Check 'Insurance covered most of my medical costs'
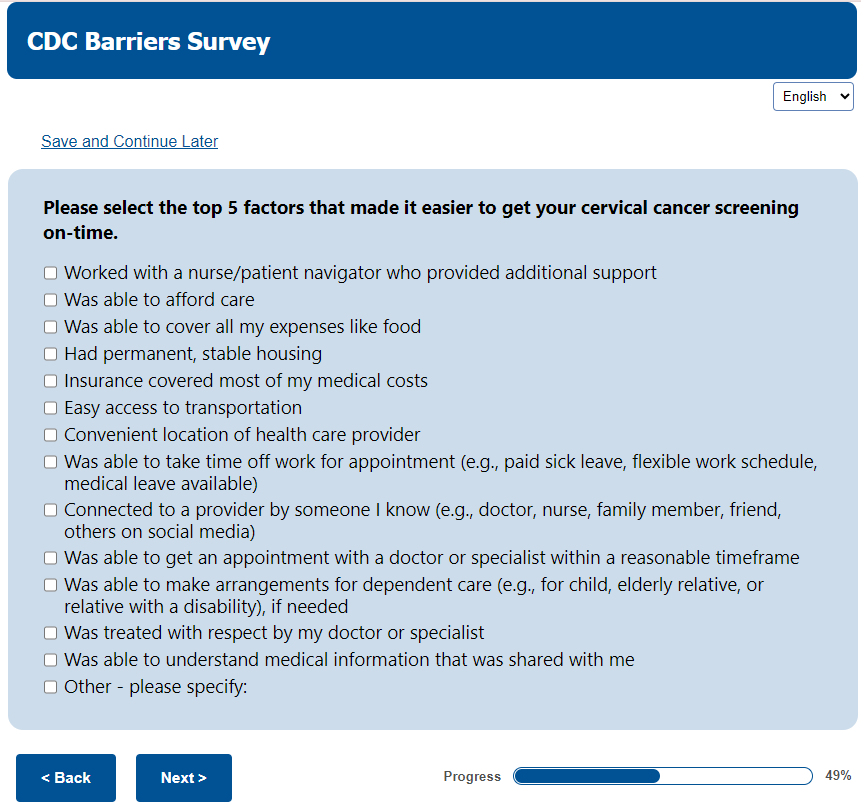 [x=50, y=381]
